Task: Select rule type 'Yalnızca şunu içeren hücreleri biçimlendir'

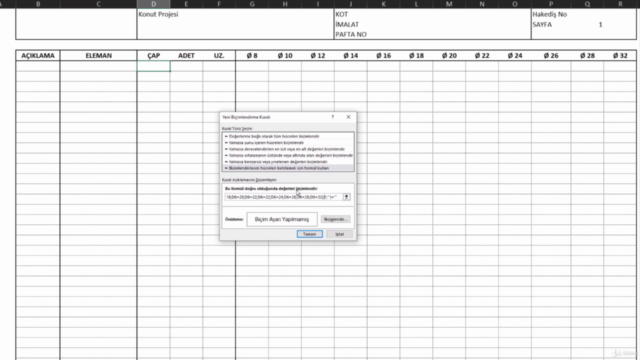Action: 288,143
